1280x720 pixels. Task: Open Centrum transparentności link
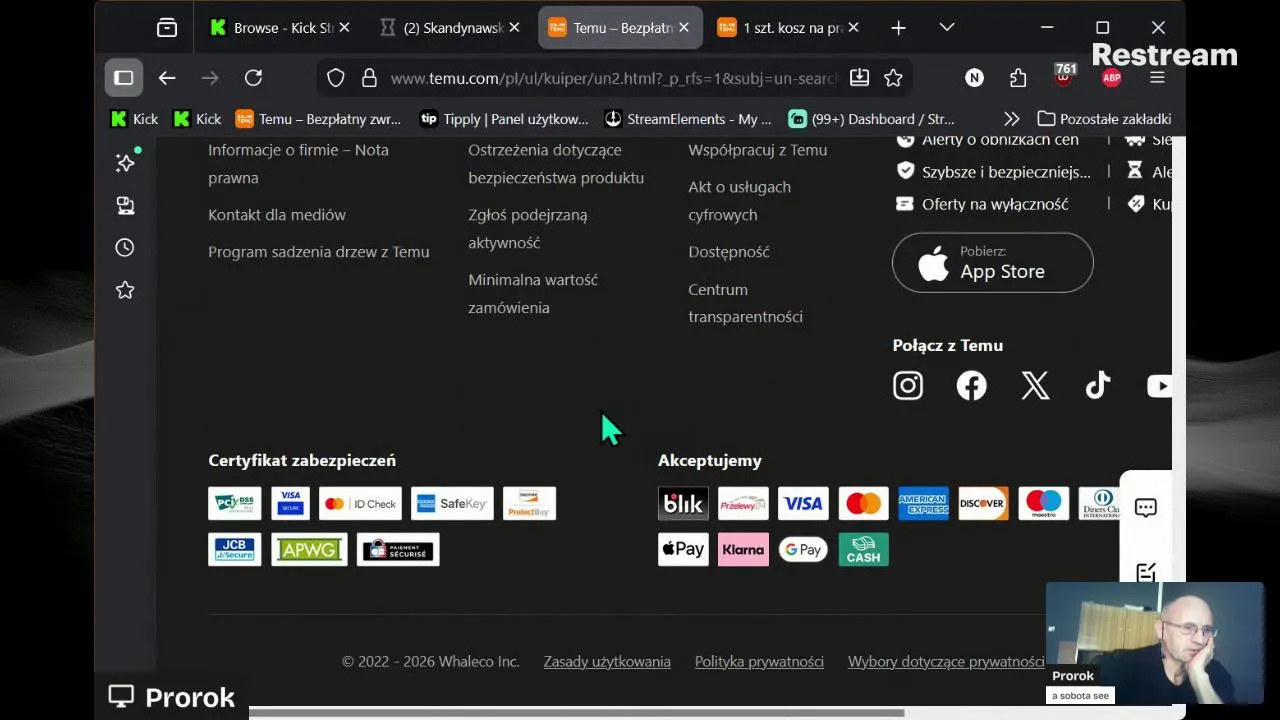point(745,303)
